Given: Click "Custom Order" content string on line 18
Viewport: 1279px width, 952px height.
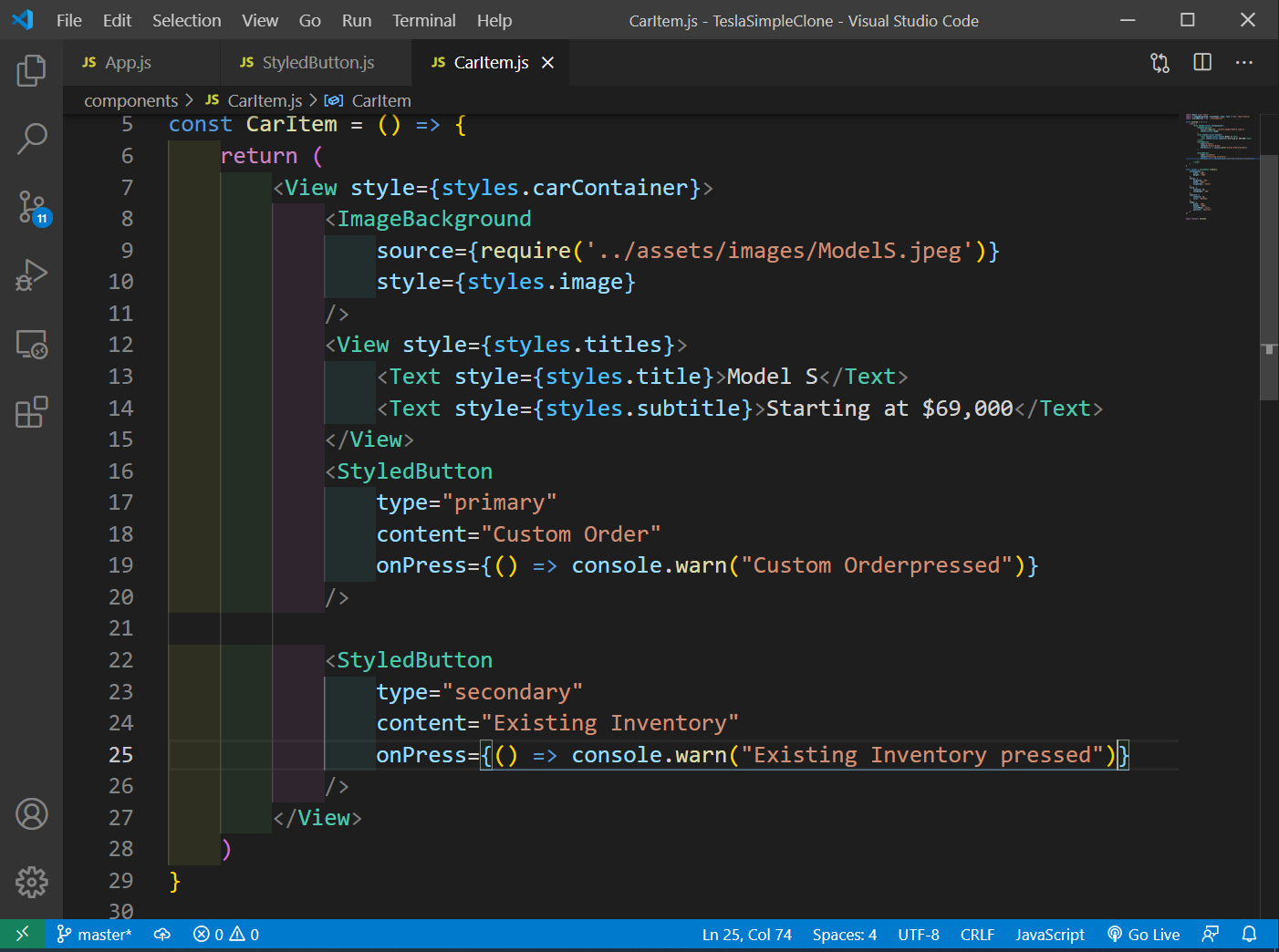Looking at the screenshot, I should click(570, 534).
